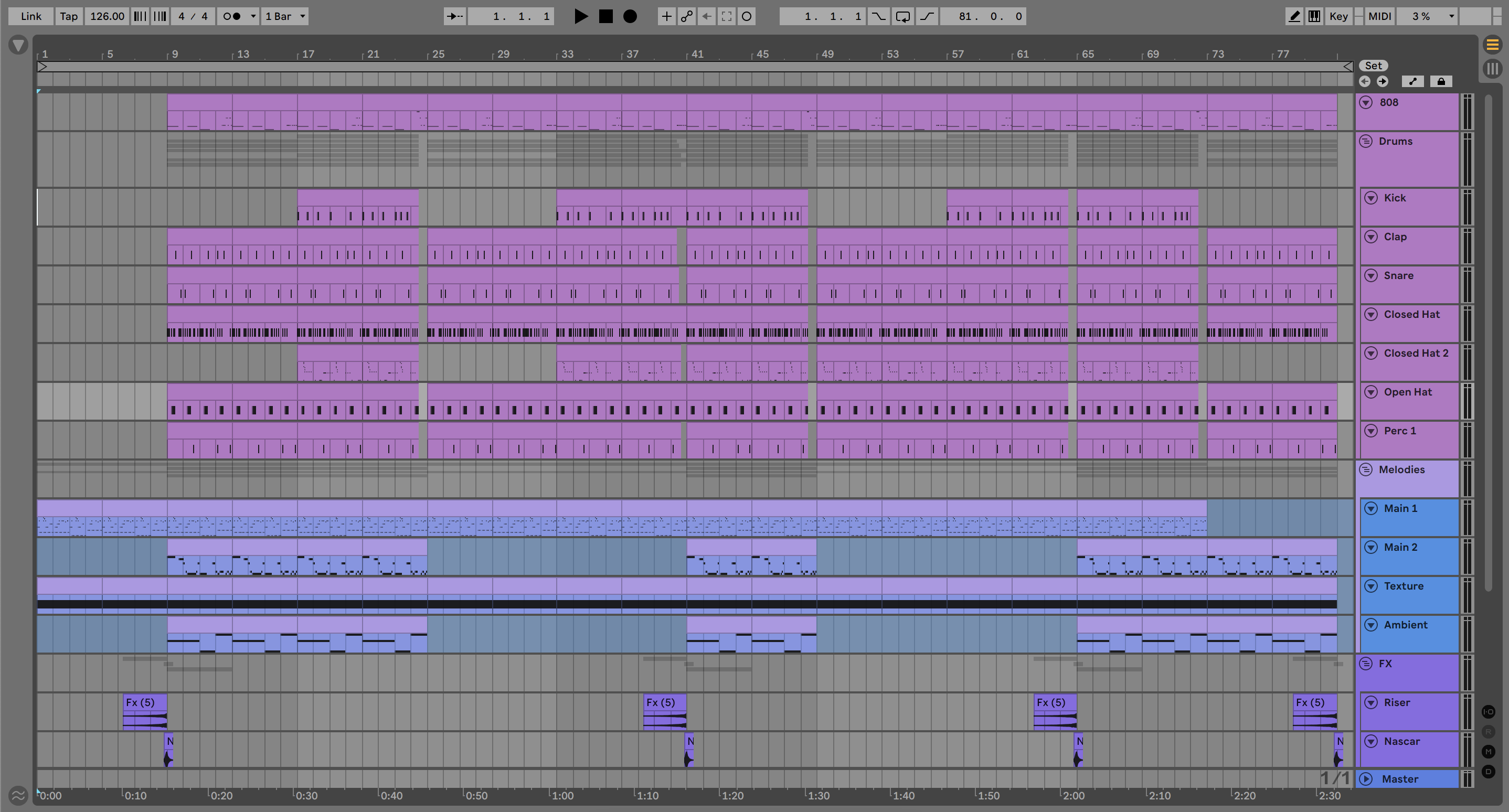
Task: Toggle the Metronome button
Action: point(232,16)
